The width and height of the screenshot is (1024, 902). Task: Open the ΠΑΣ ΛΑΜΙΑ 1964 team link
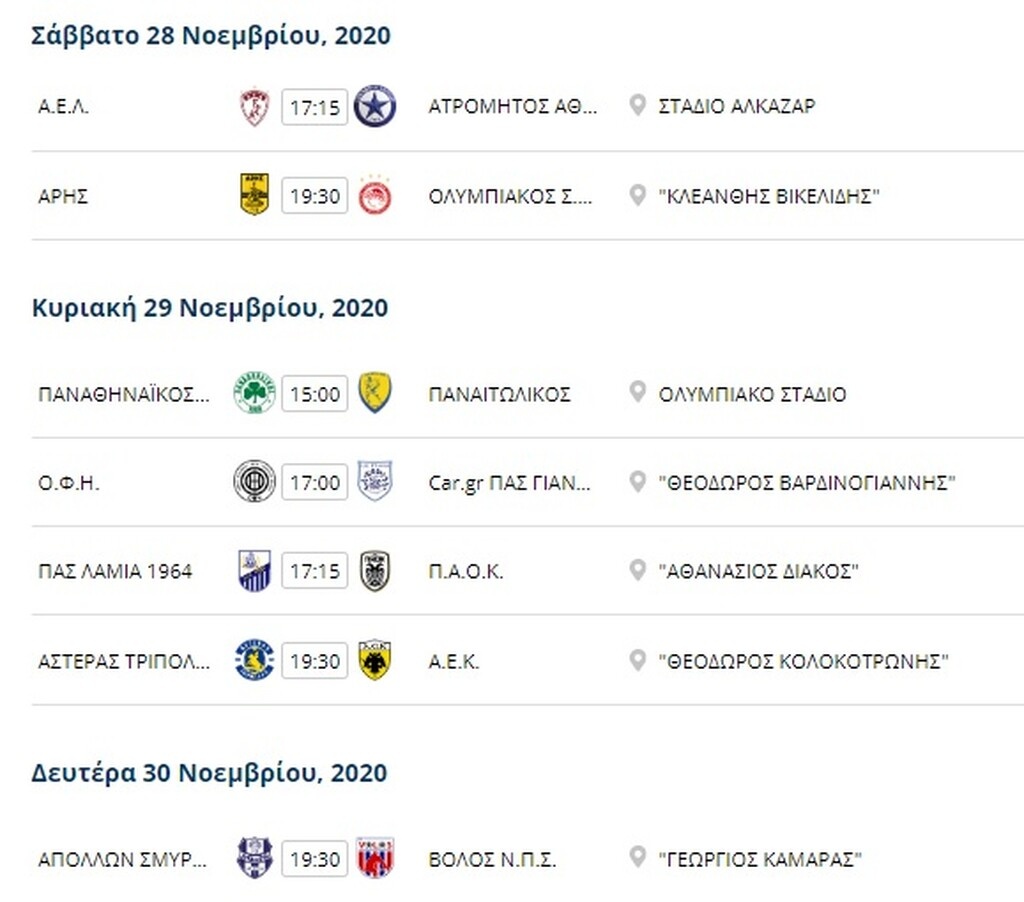click(x=115, y=572)
